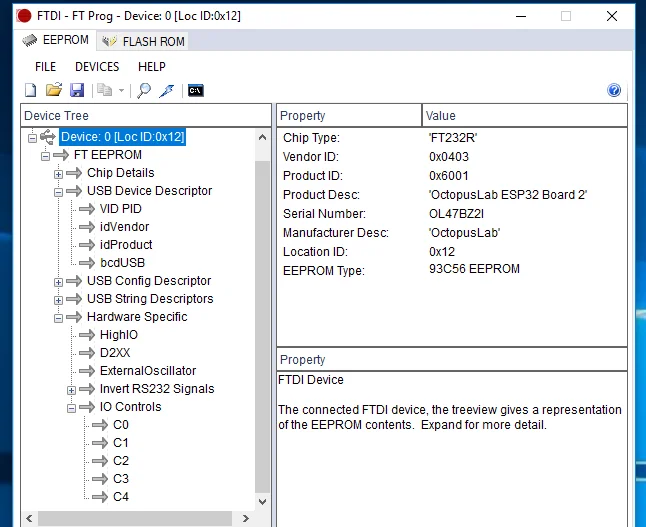
Task: Select the HighIO tree item
Action: (119, 335)
